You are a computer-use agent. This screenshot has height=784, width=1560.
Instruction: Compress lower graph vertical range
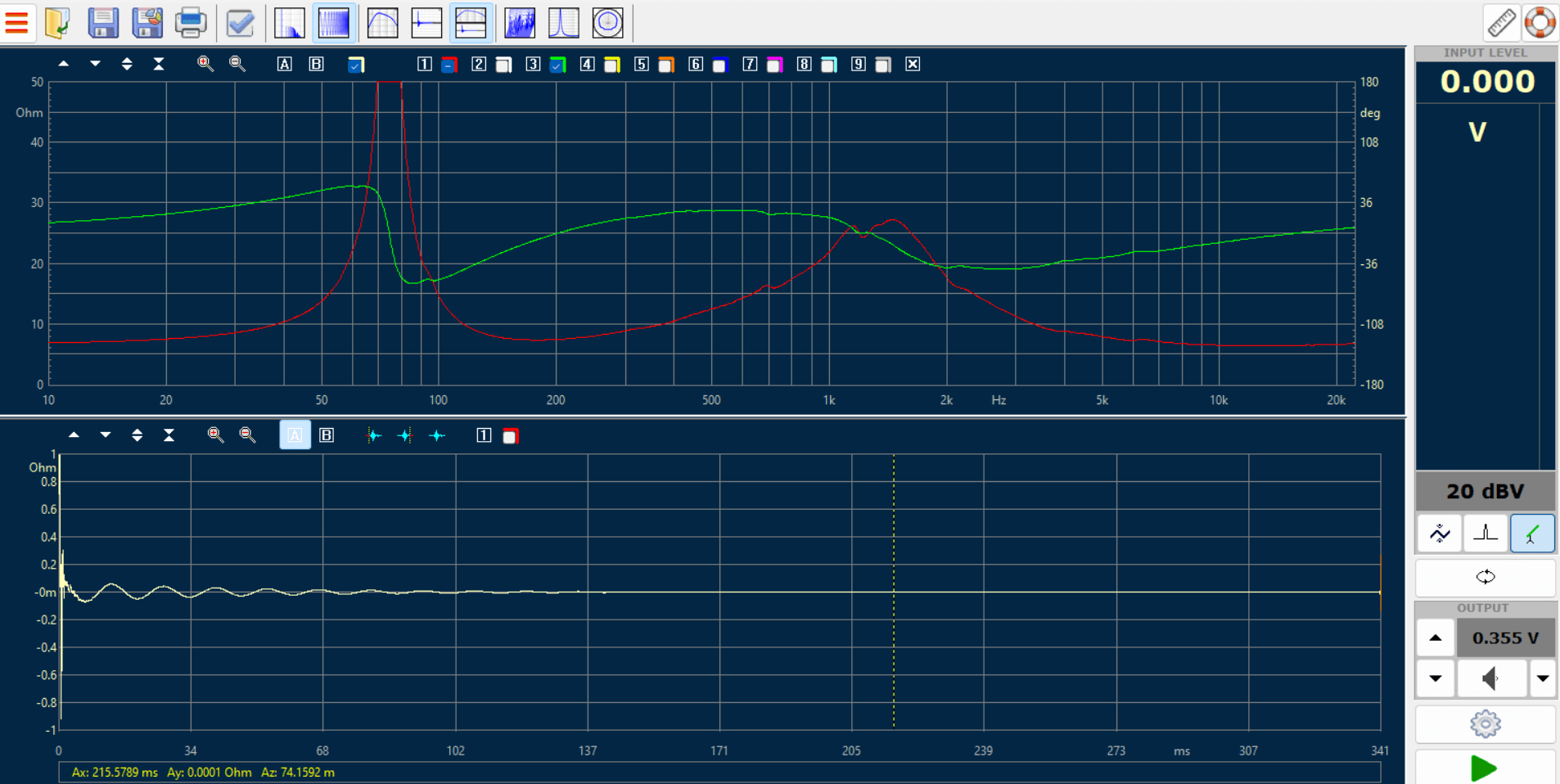169,435
